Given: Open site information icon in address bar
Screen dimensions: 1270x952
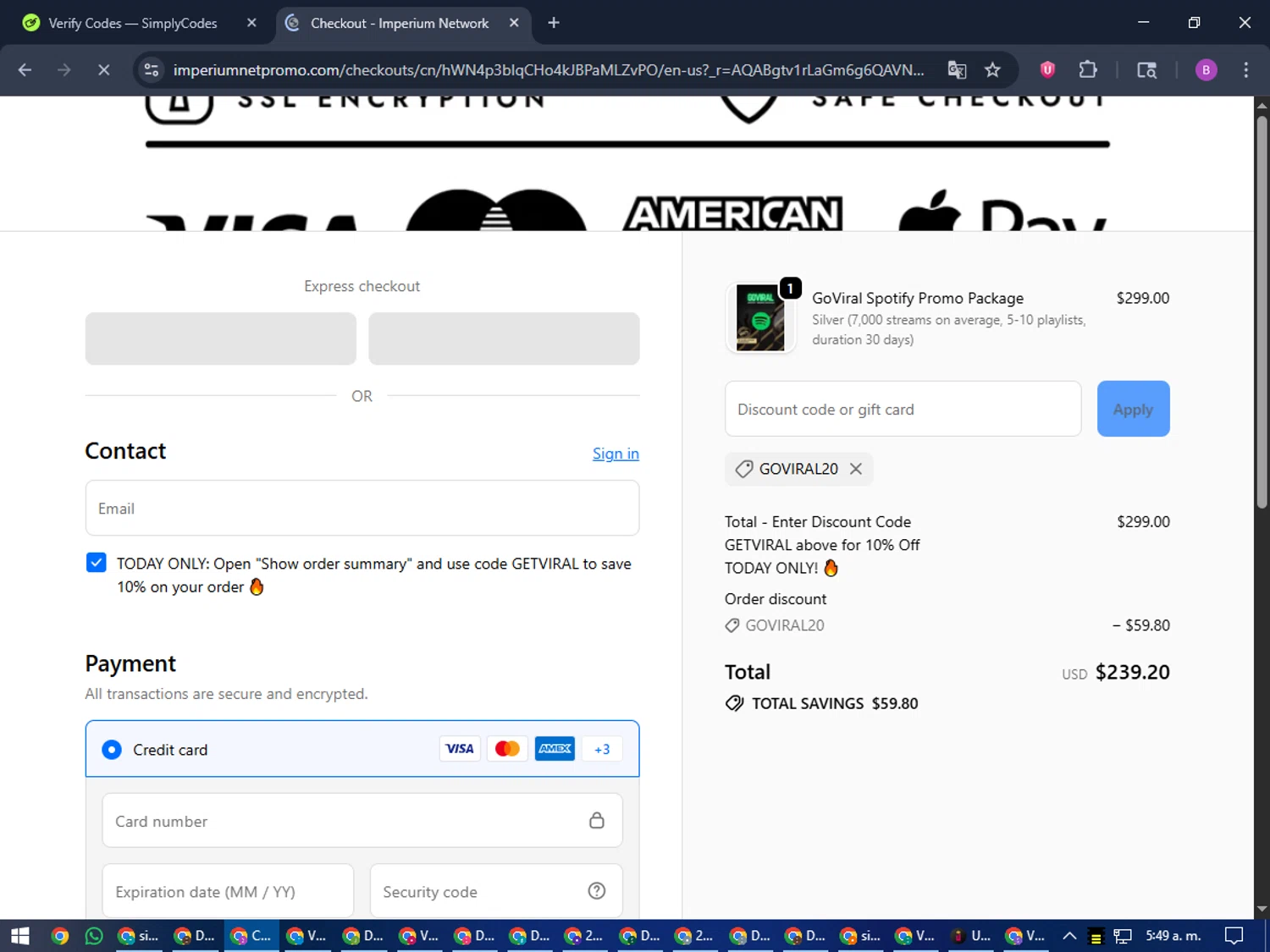Looking at the screenshot, I should click(152, 70).
